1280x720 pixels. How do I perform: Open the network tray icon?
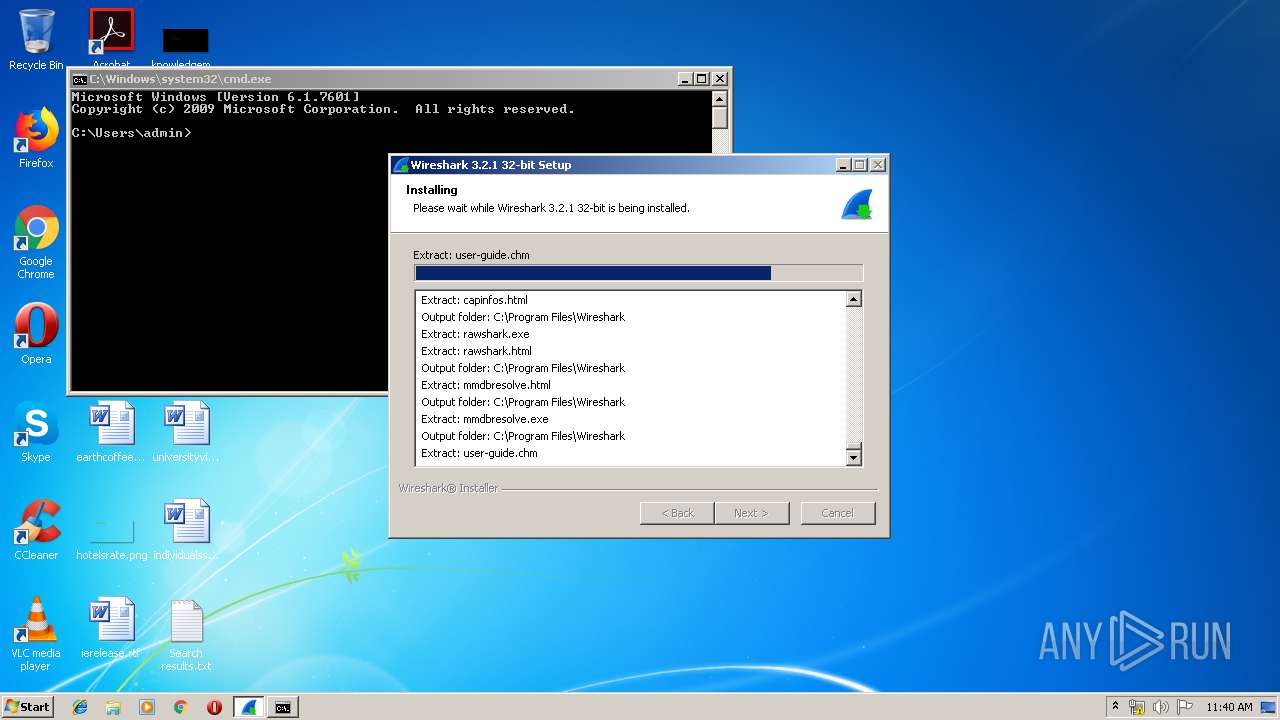[x=1137, y=707]
